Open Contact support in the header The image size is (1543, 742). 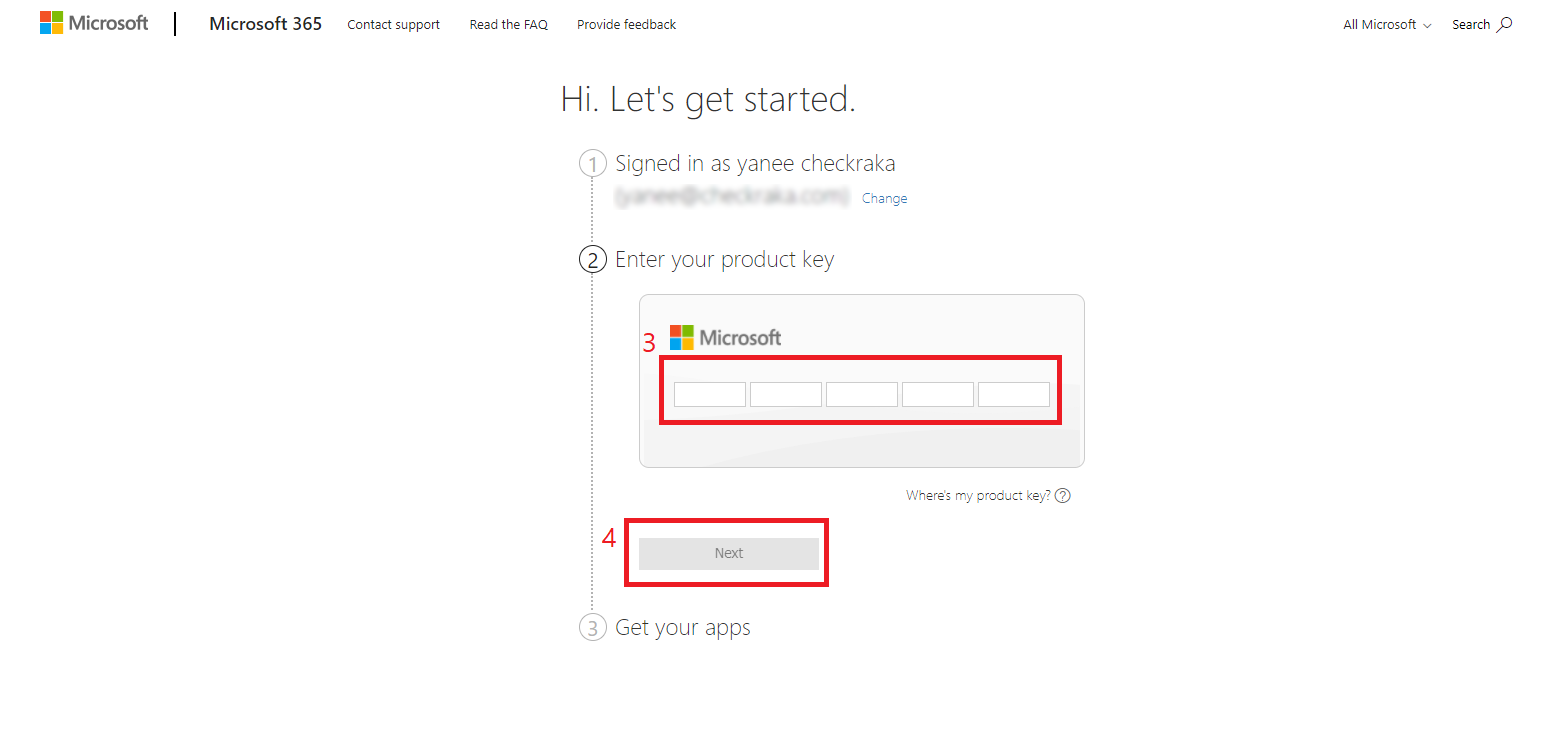tap(393, 25)
